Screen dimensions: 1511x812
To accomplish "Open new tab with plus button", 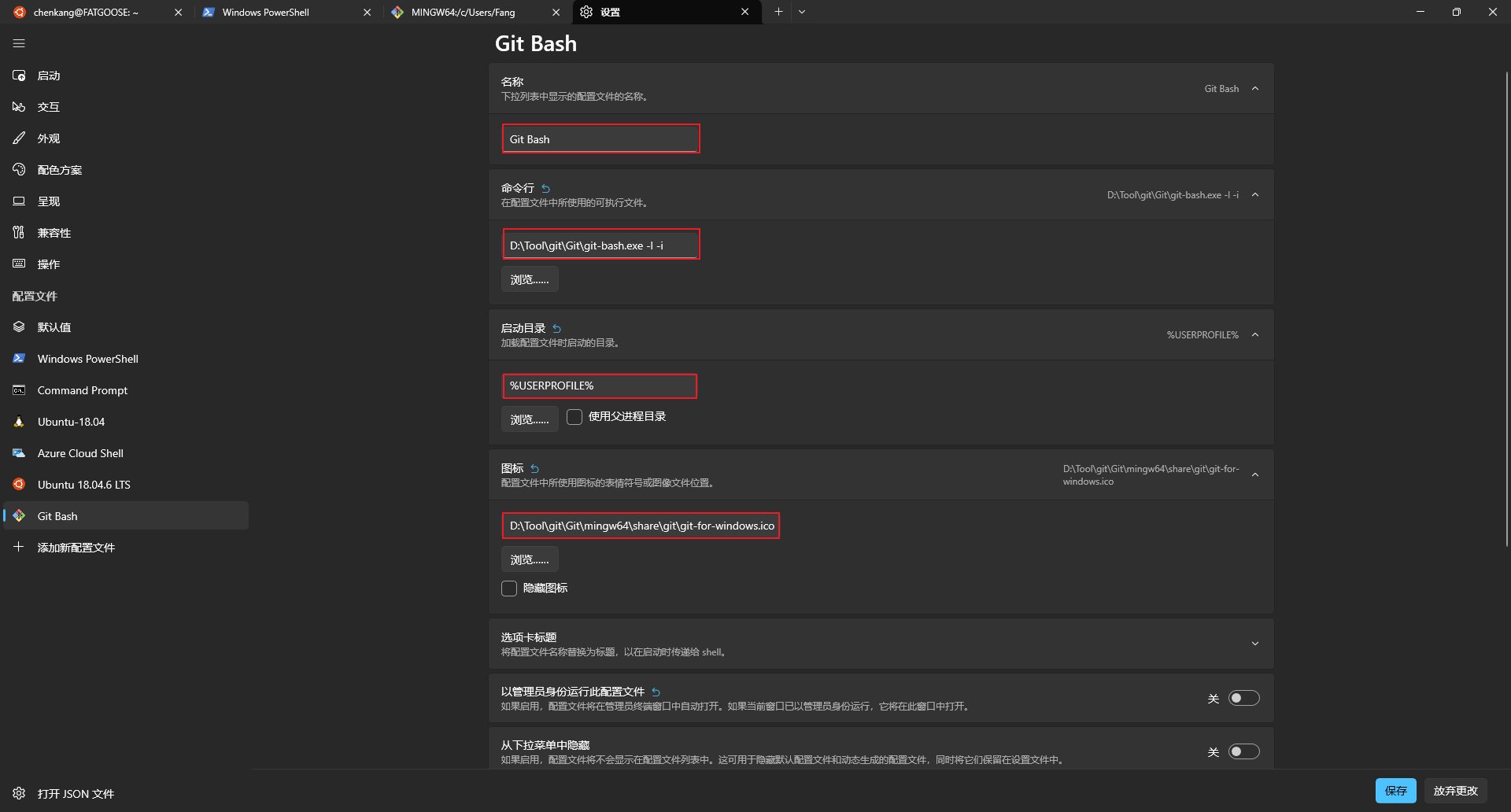I will coord(778,12).
